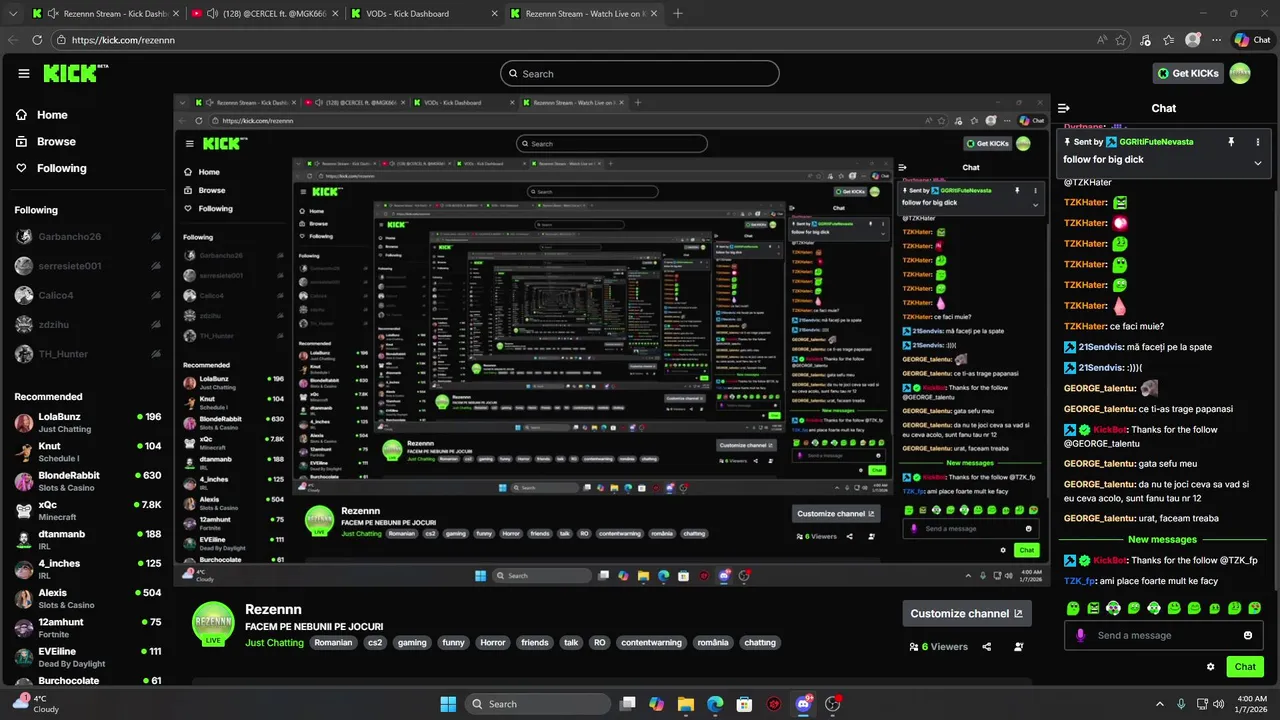Viewport: 1280px width, 720px height.
Task: Open LolaBunz recommended channel
Action: pos(87,422)
